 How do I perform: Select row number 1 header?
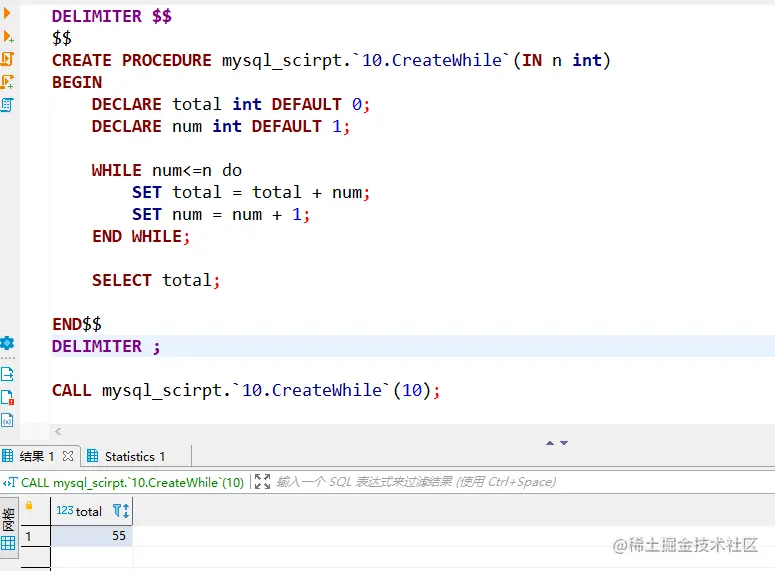tap(34, 536)
